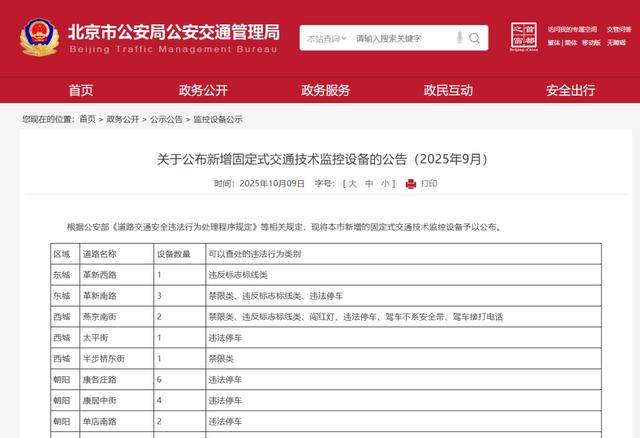
Task: Go to the 政务服务 menu
Action: (326, 90)
